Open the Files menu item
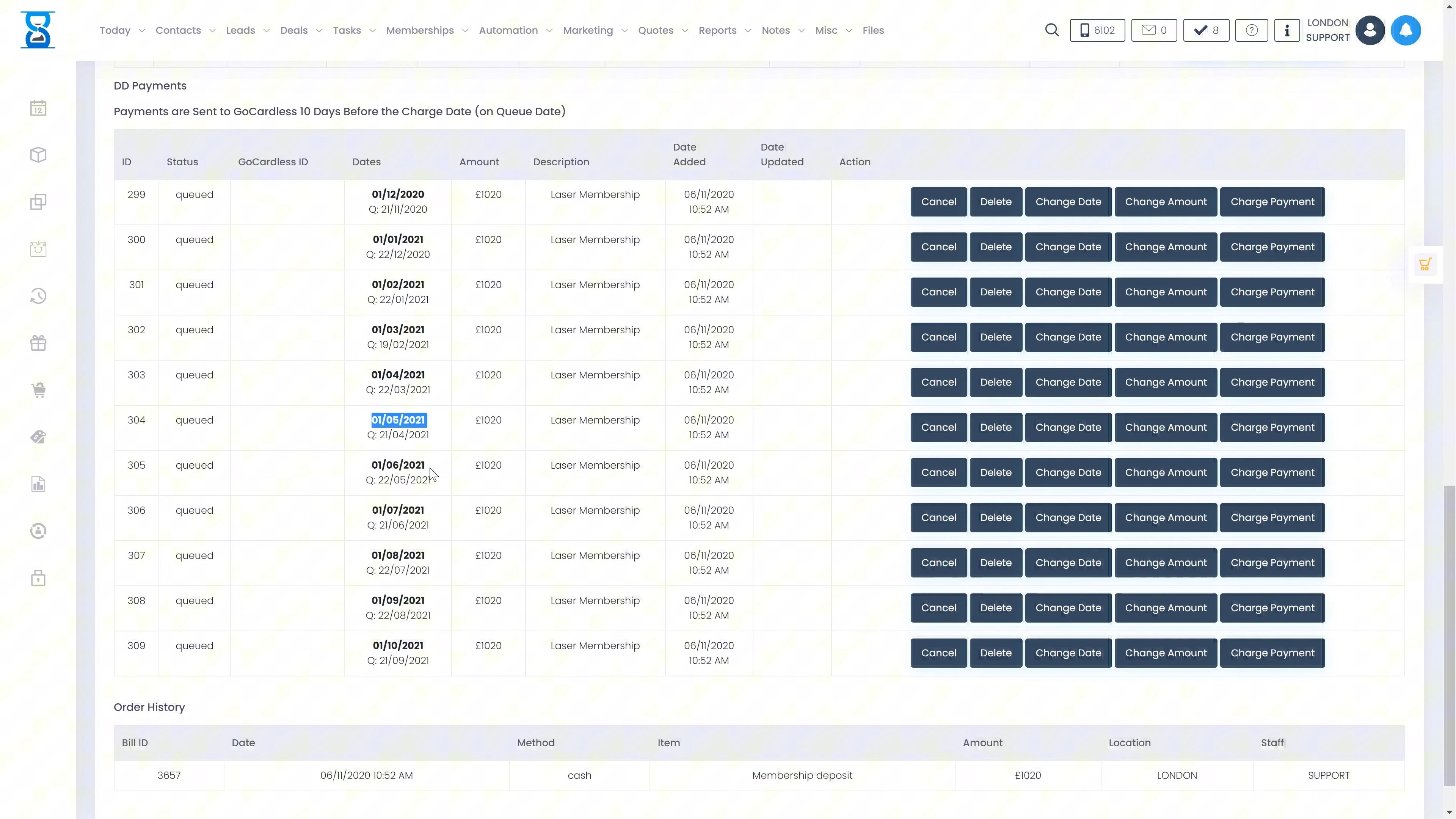 point(873,30)
